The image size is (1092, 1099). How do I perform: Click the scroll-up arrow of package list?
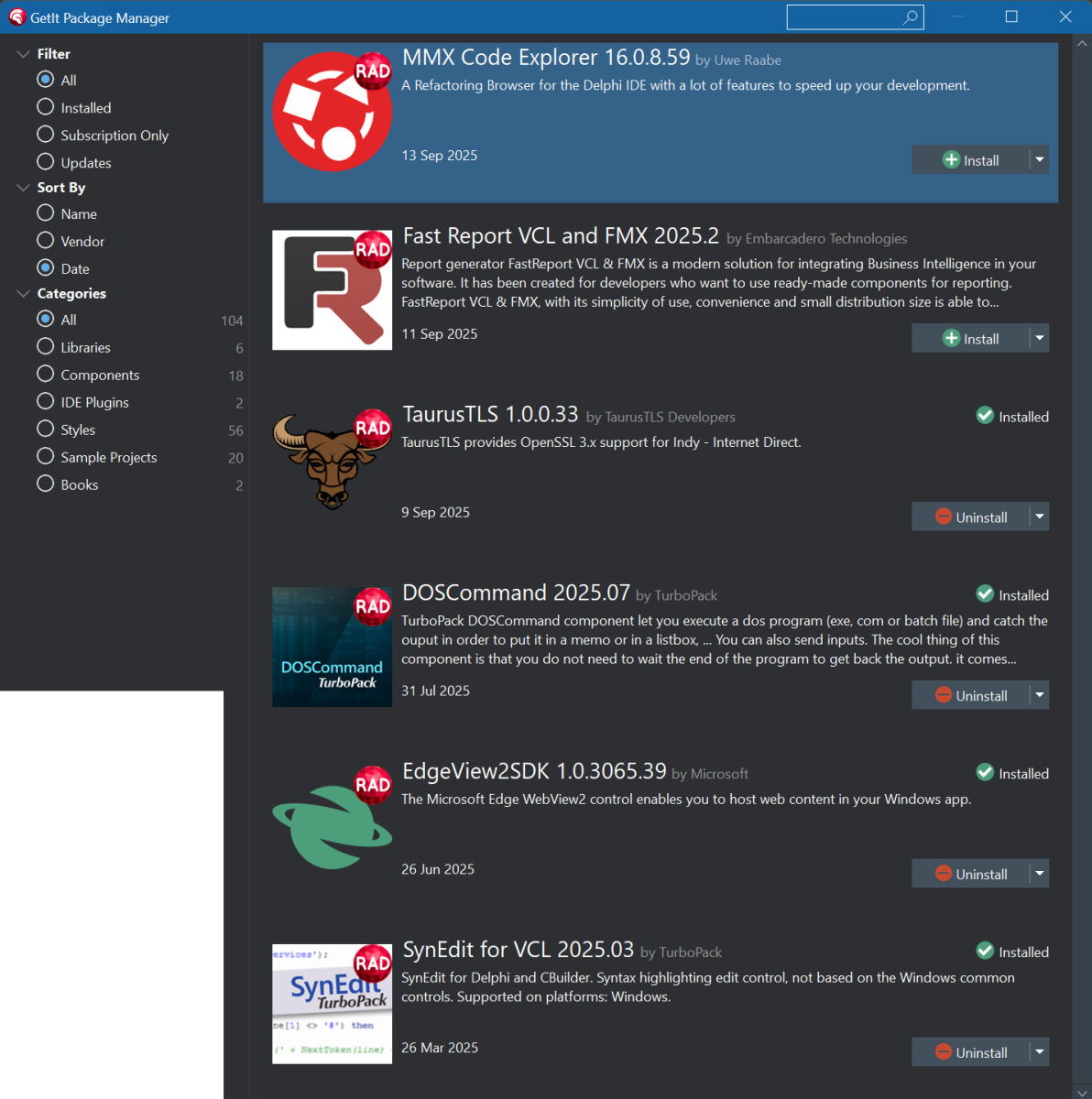click(1083, 42)
